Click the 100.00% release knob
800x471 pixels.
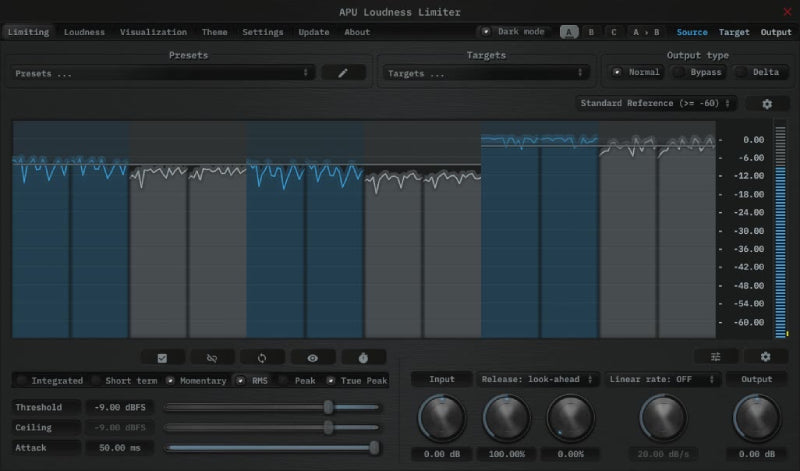pos(507,418)
